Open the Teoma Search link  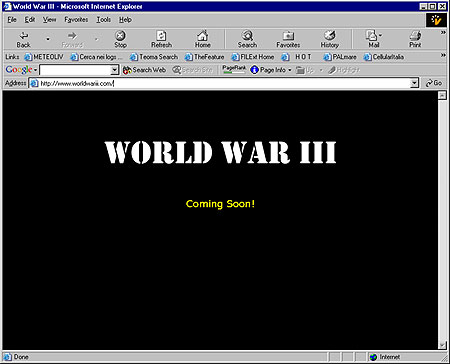154,57
